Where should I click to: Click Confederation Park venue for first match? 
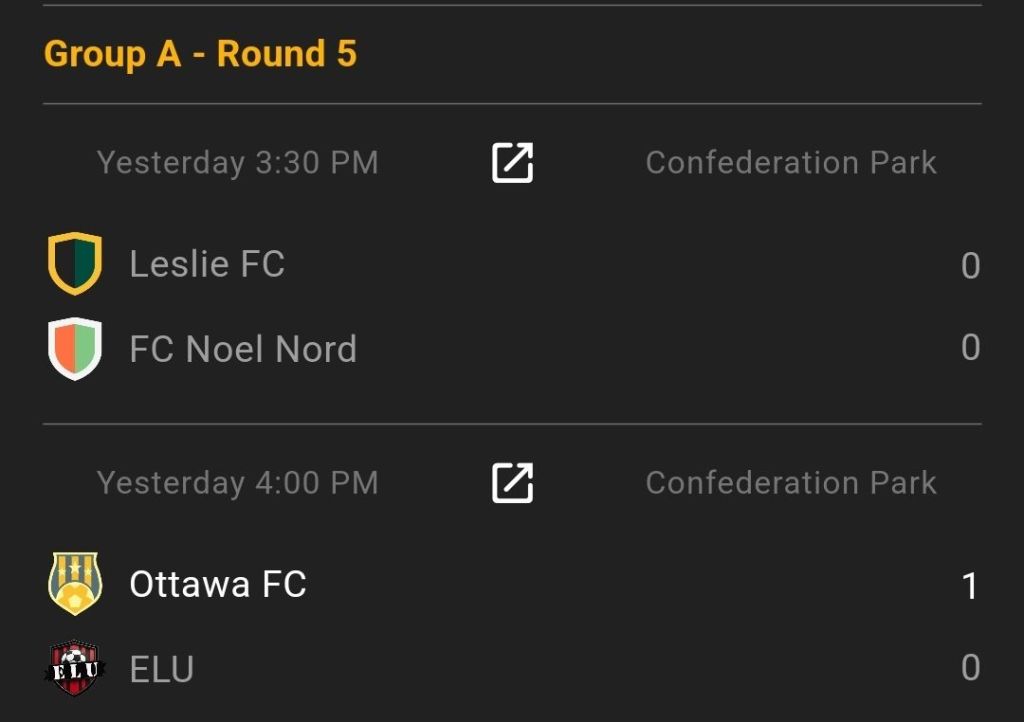coord(791,163)
